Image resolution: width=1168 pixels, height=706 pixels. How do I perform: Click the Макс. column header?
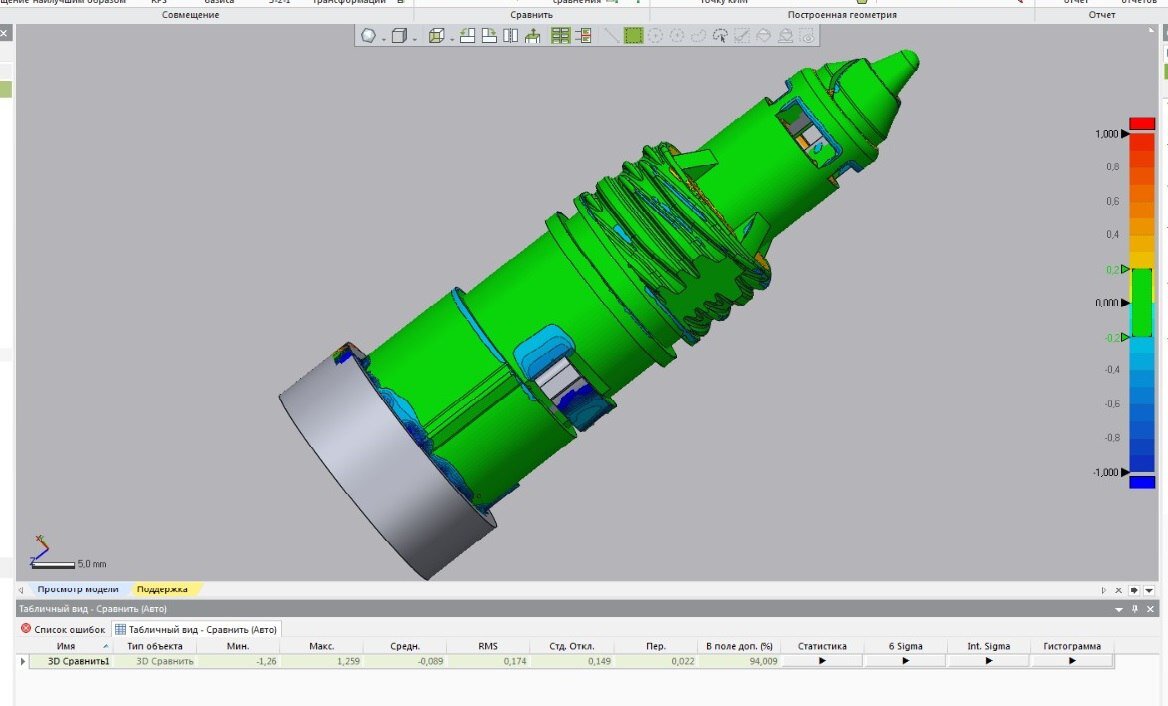coord(321,646)
